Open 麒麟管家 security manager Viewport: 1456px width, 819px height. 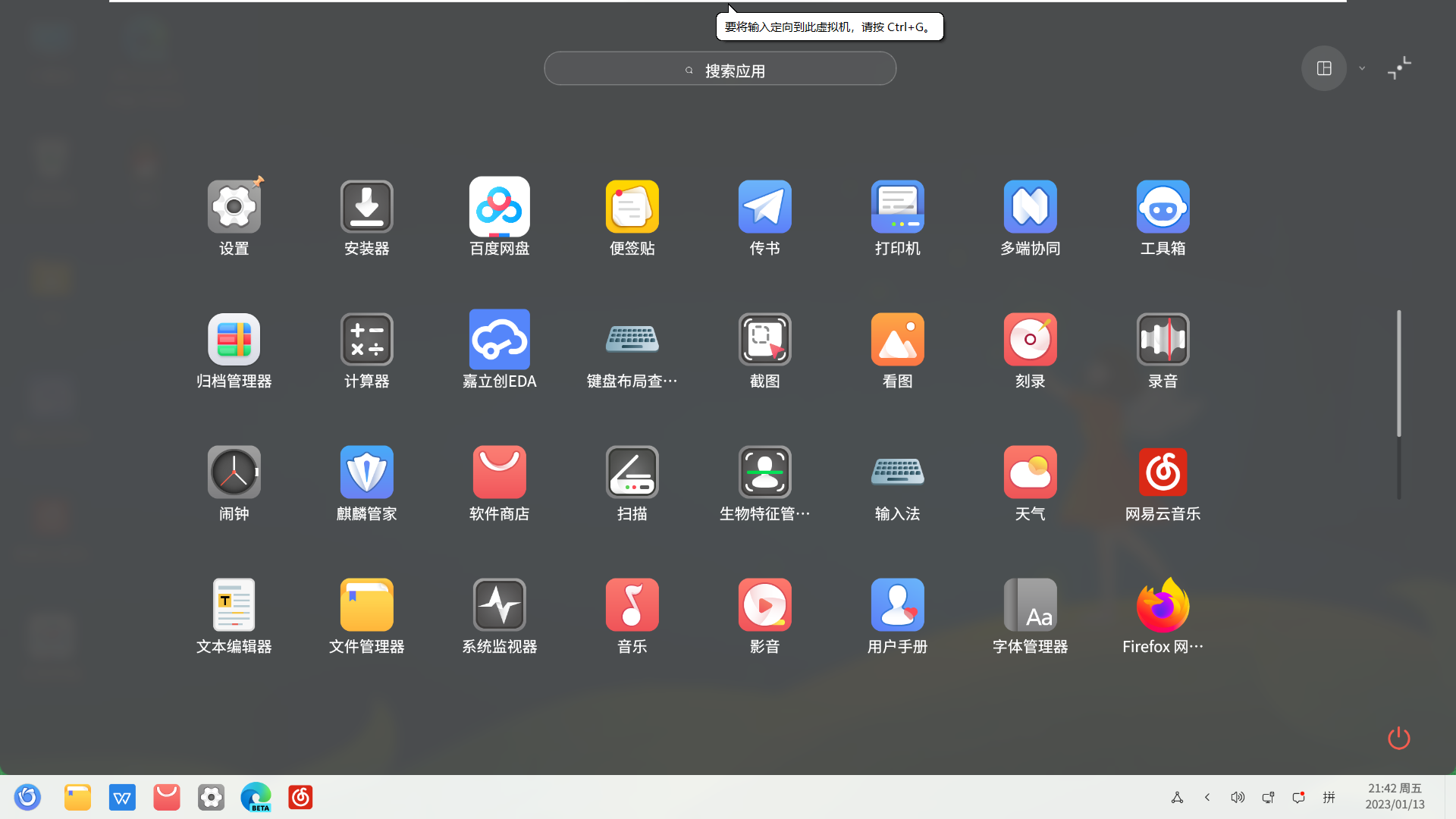click(x=366, y=472)
